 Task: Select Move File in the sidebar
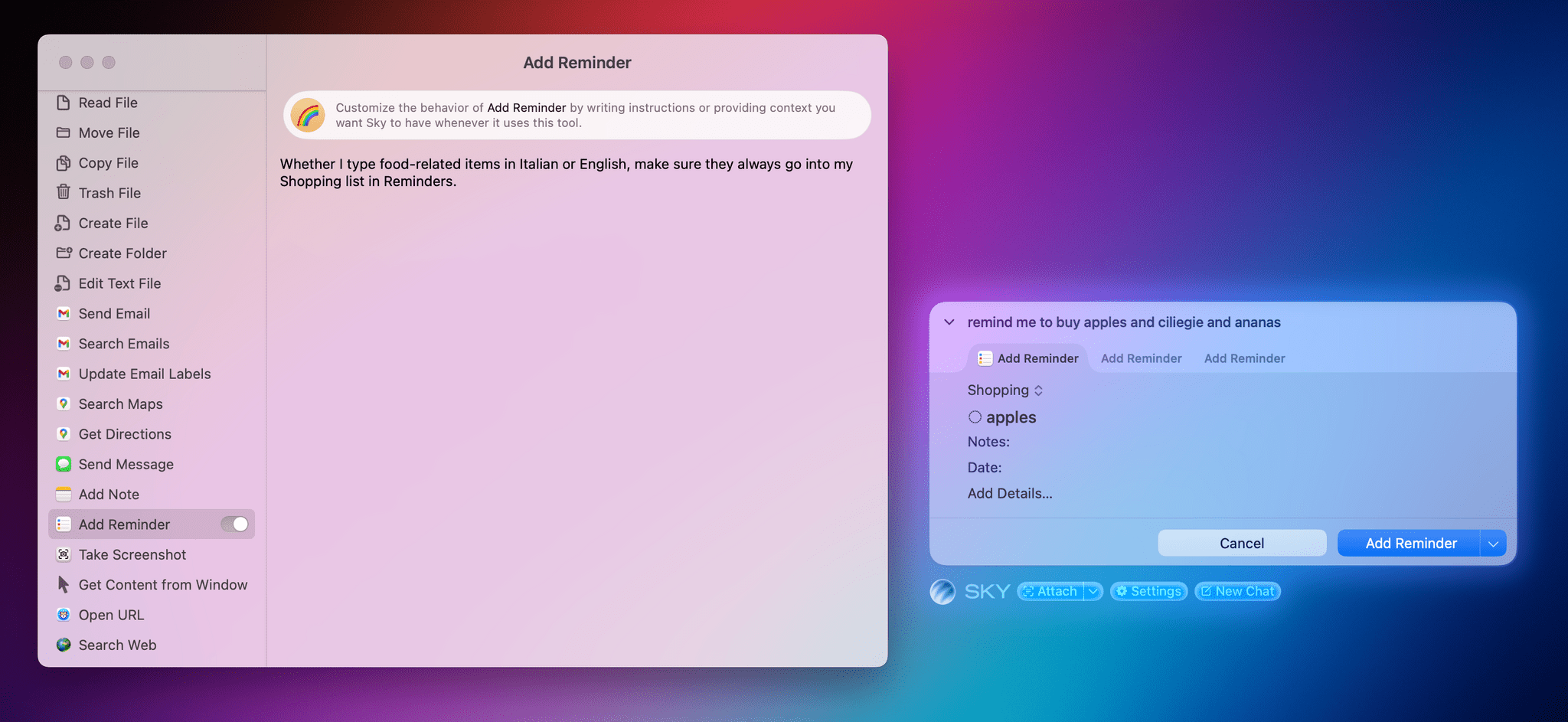152,132
